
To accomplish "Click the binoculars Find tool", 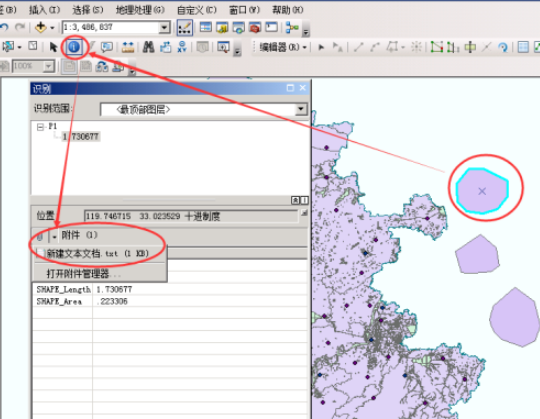I will [148, 47].
